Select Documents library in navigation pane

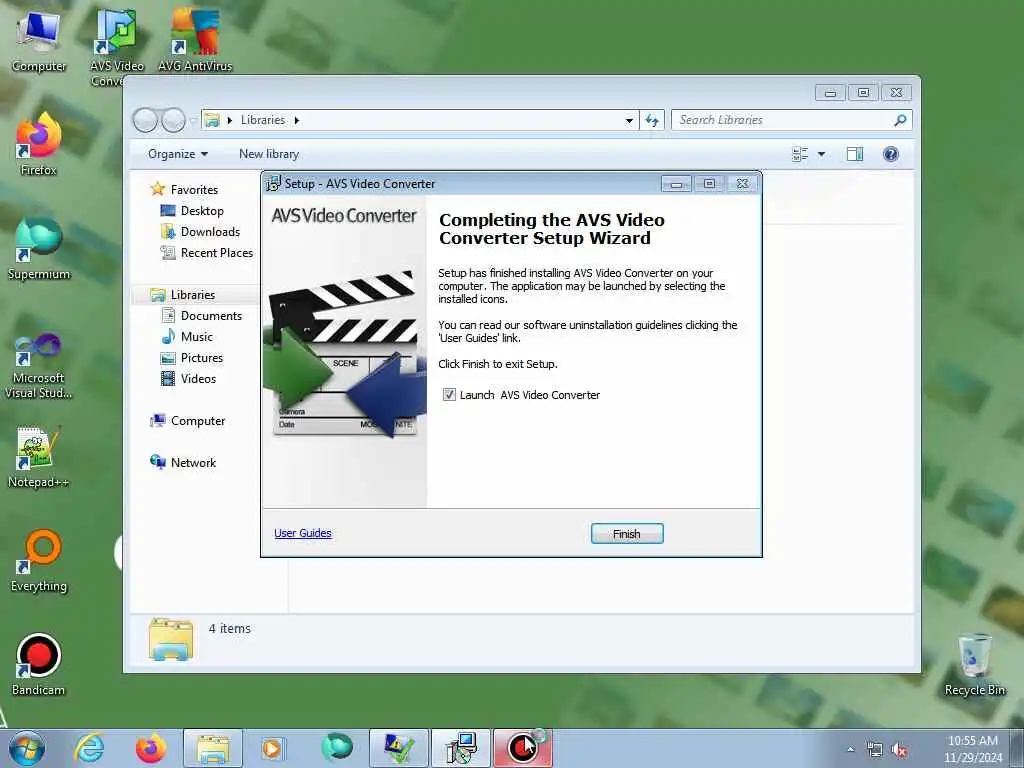click(x=211, y=315)
